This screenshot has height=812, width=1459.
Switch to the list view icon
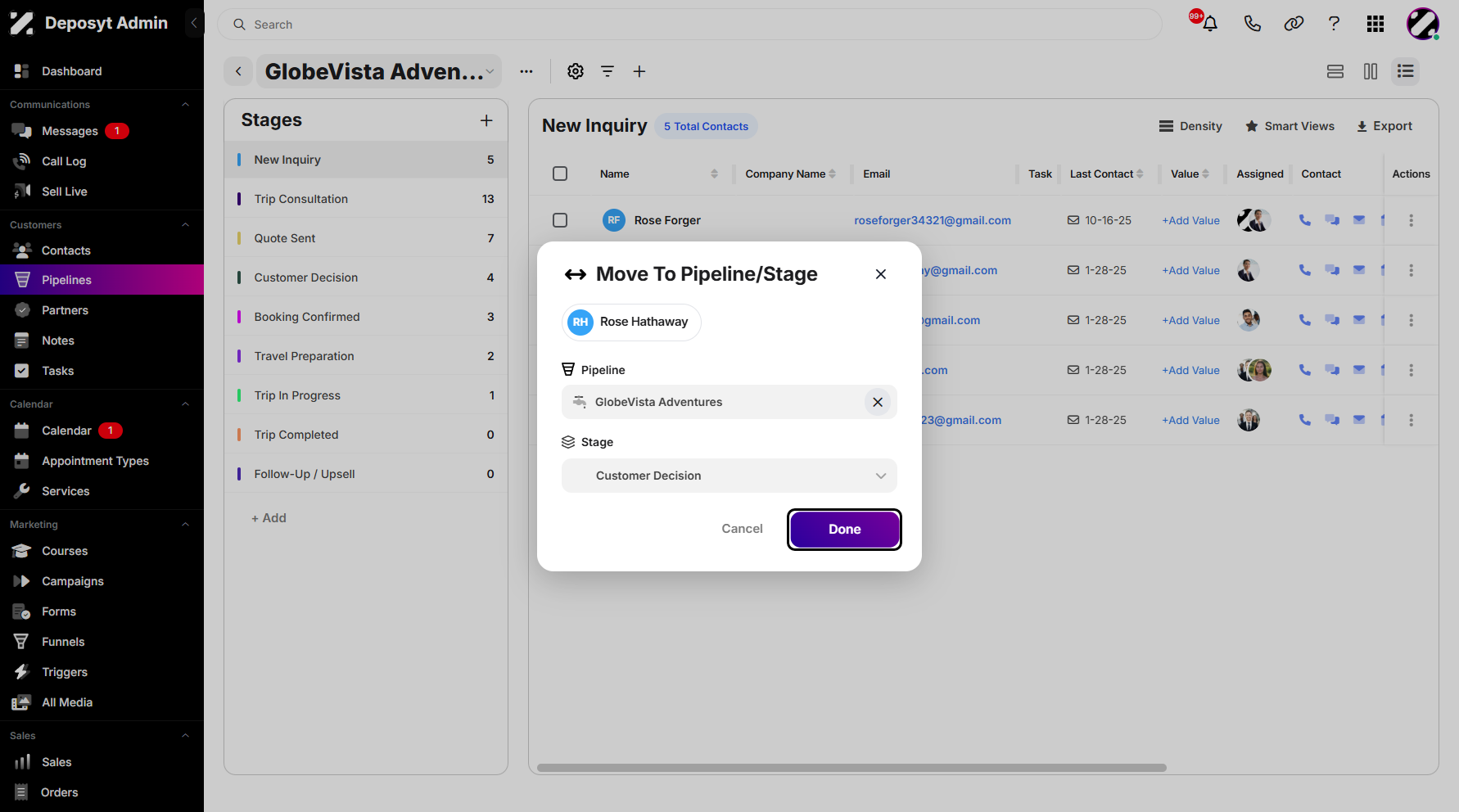pos(1406,71)
